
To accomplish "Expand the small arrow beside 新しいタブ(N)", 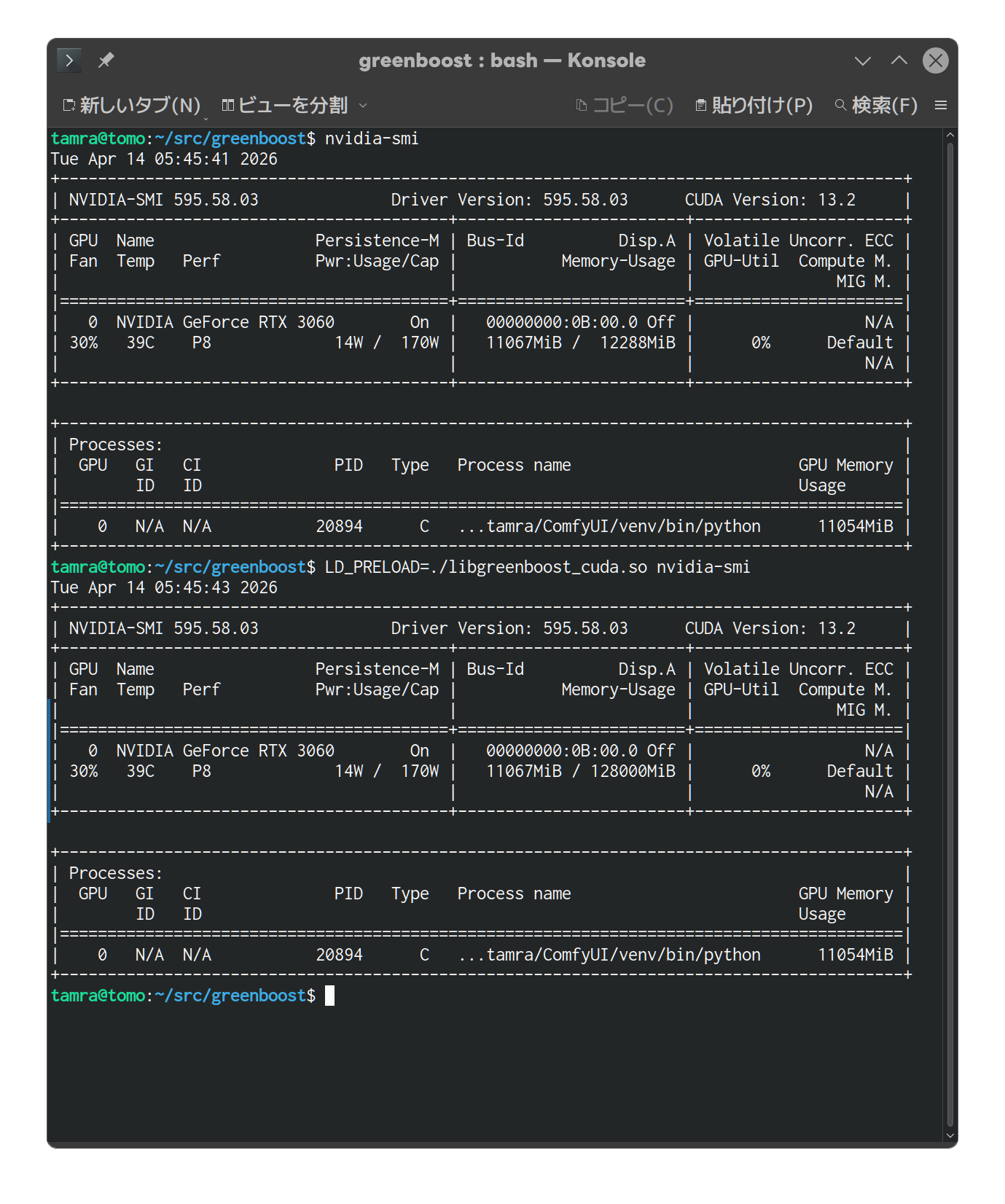I will tap(206, 118).
